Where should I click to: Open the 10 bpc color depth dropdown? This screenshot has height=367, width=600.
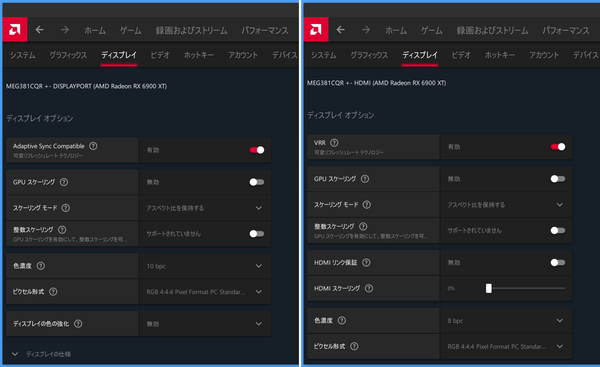click(x=205, y=266)
